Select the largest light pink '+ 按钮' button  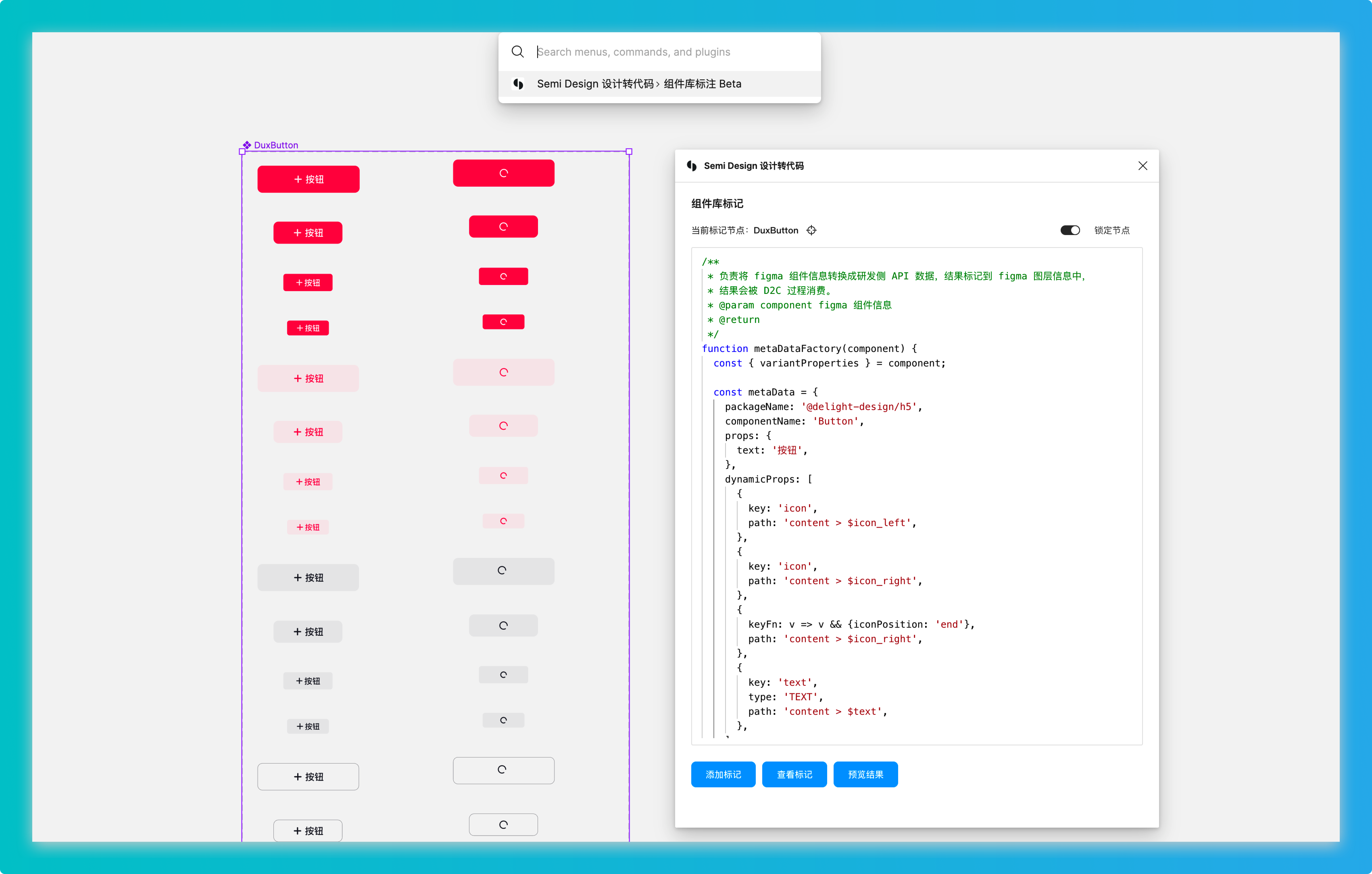(x=308, y=378)
